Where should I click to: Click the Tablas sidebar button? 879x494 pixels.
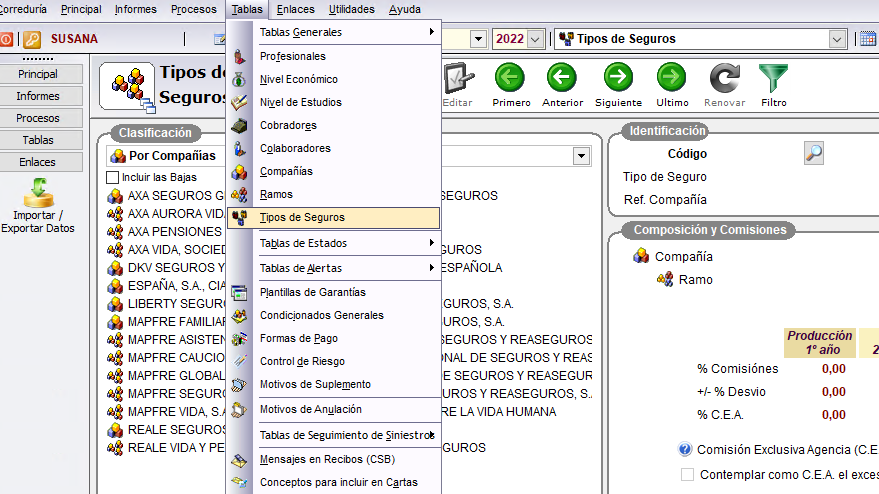click(38, 140)
